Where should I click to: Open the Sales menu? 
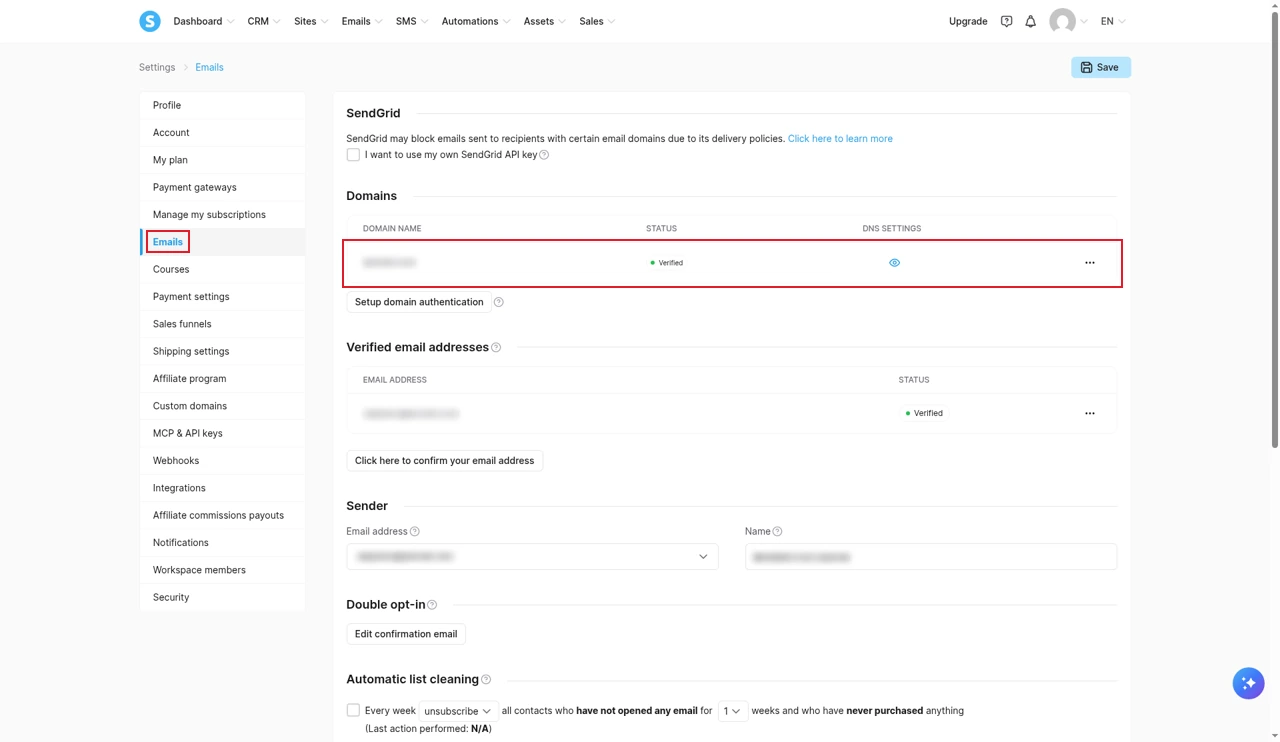coord(597,21)
